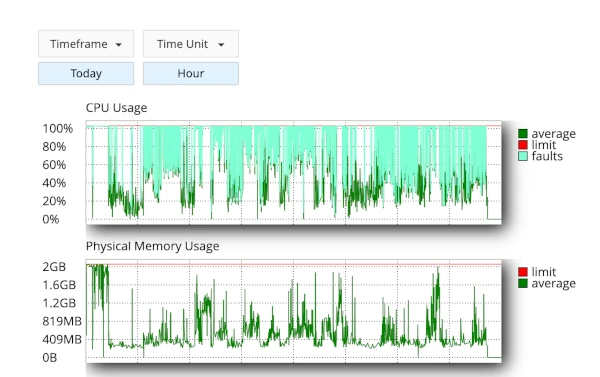
Task: Click the faults legend text
Action: point(547,156)
